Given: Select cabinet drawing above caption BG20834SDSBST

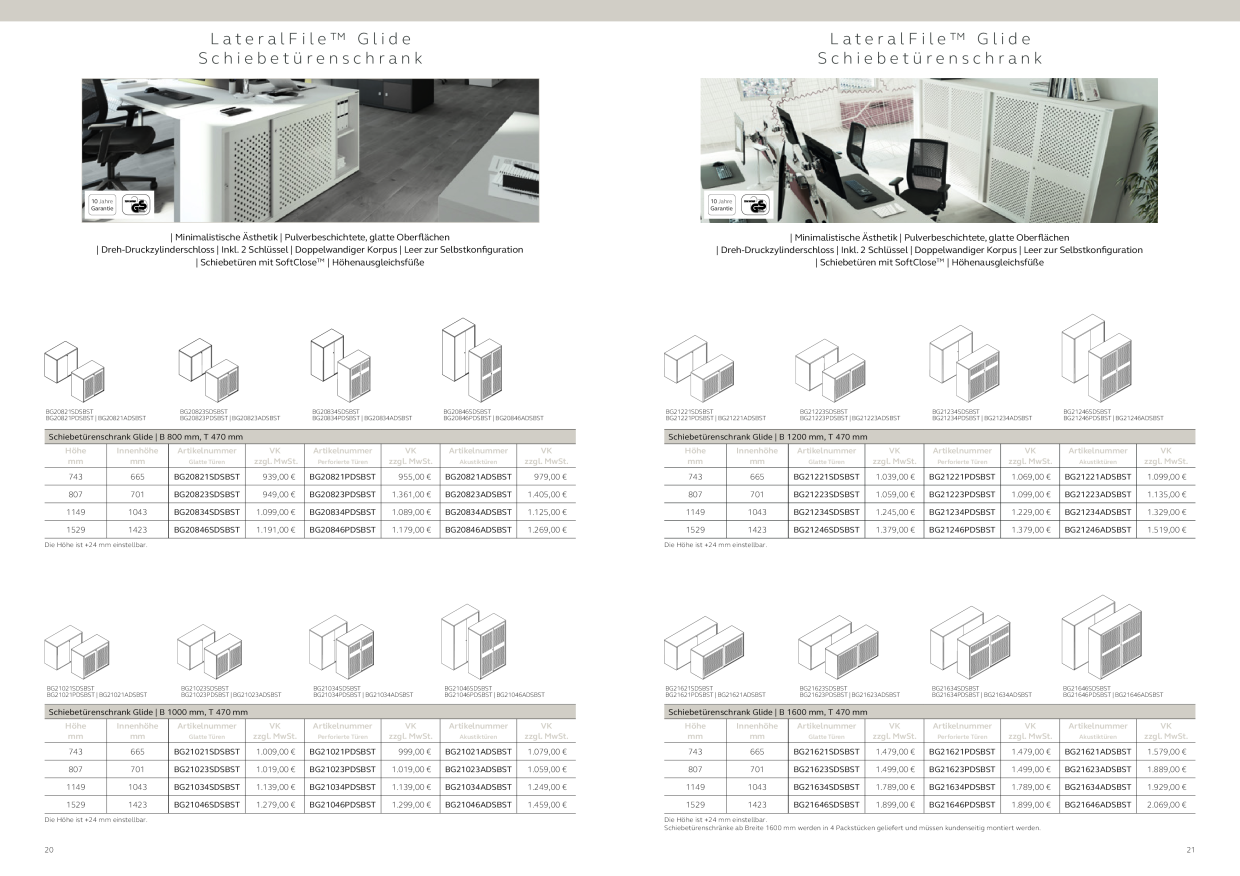Looking at the screenshot, I should pyautogui.click(x=341, y=367).
